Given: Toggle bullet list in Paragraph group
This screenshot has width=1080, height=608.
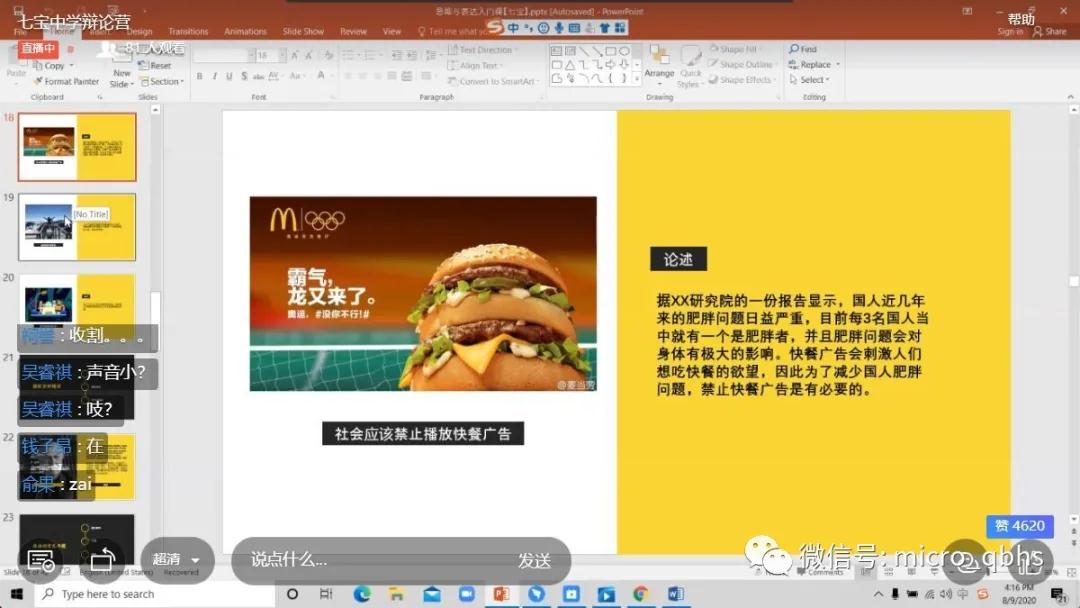Looking at the screenshot, I should pyautogui.click(x=349, y=55).
